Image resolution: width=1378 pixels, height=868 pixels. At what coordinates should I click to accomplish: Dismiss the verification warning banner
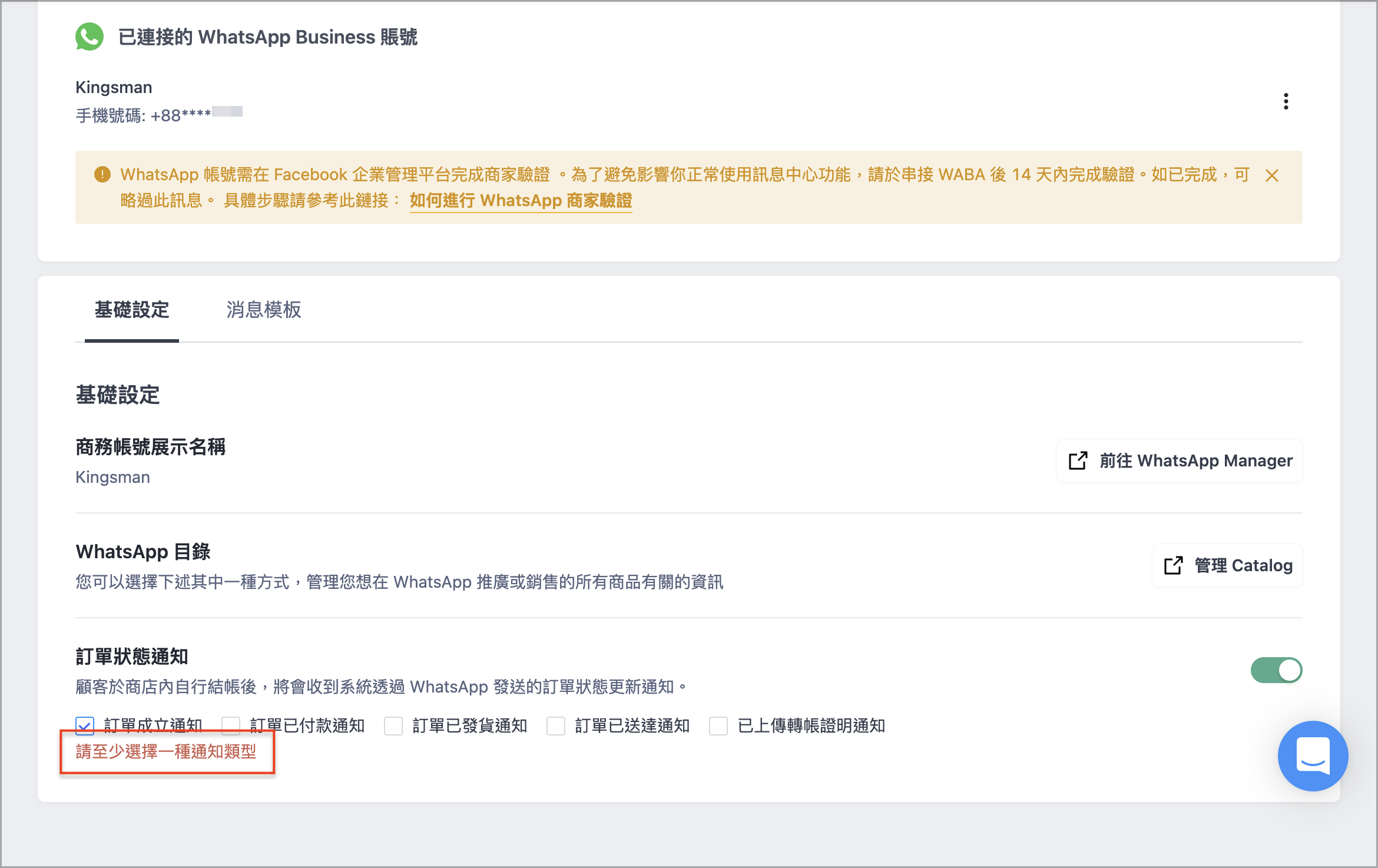point(1271,175)
